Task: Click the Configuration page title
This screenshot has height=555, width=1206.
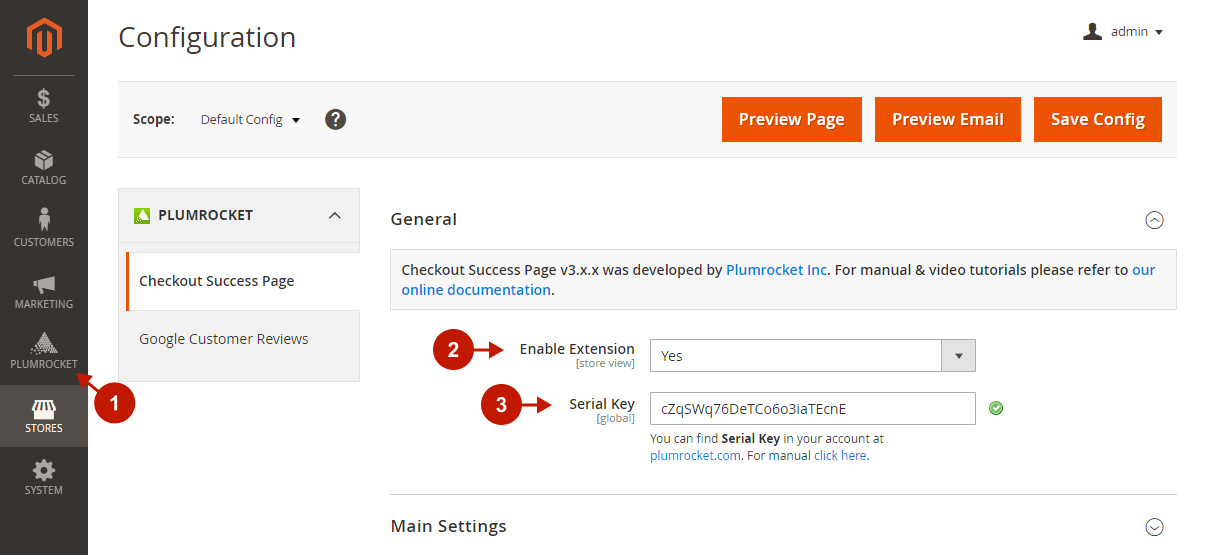Action: pos(207,38)
